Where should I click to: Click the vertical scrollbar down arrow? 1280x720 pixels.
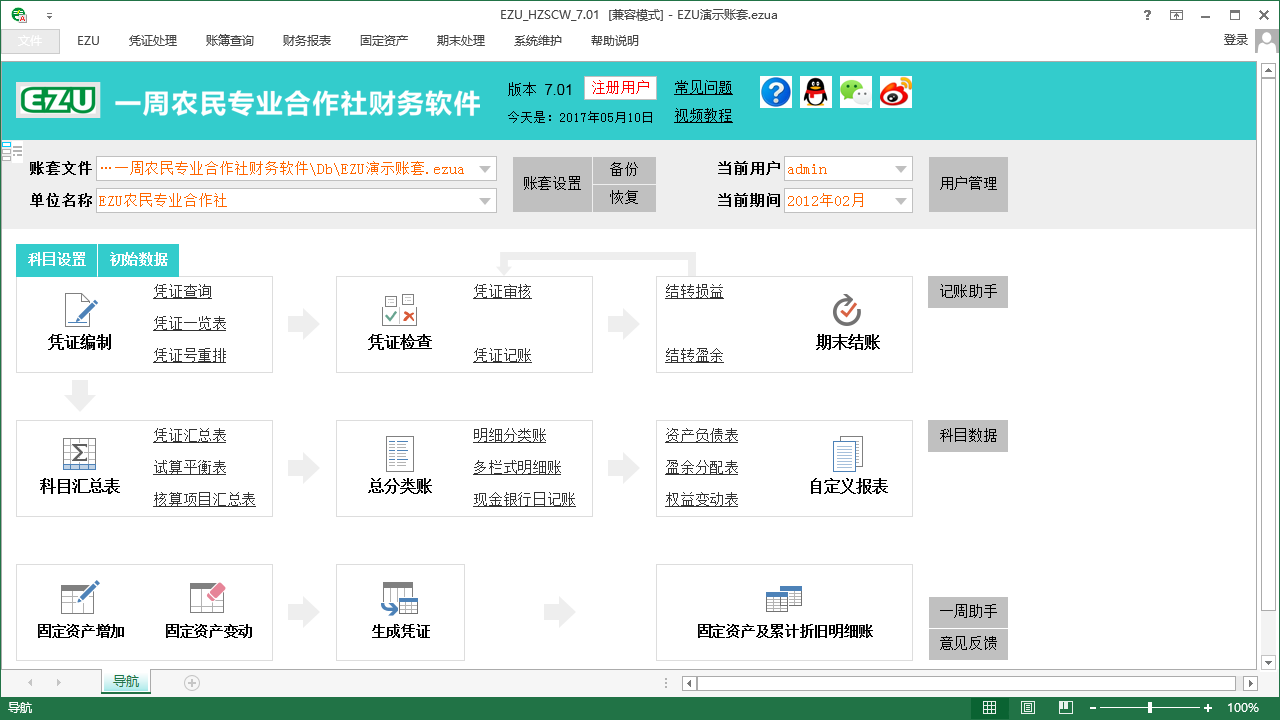pyautogui.click(x=1268, y=662)
